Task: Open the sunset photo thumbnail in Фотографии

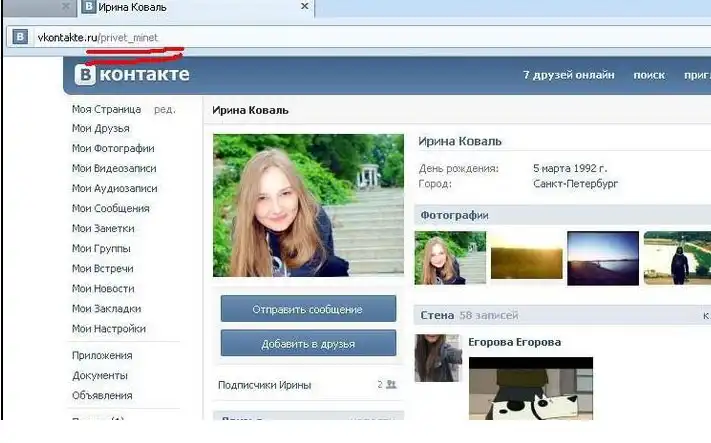Action: point(526,257)
